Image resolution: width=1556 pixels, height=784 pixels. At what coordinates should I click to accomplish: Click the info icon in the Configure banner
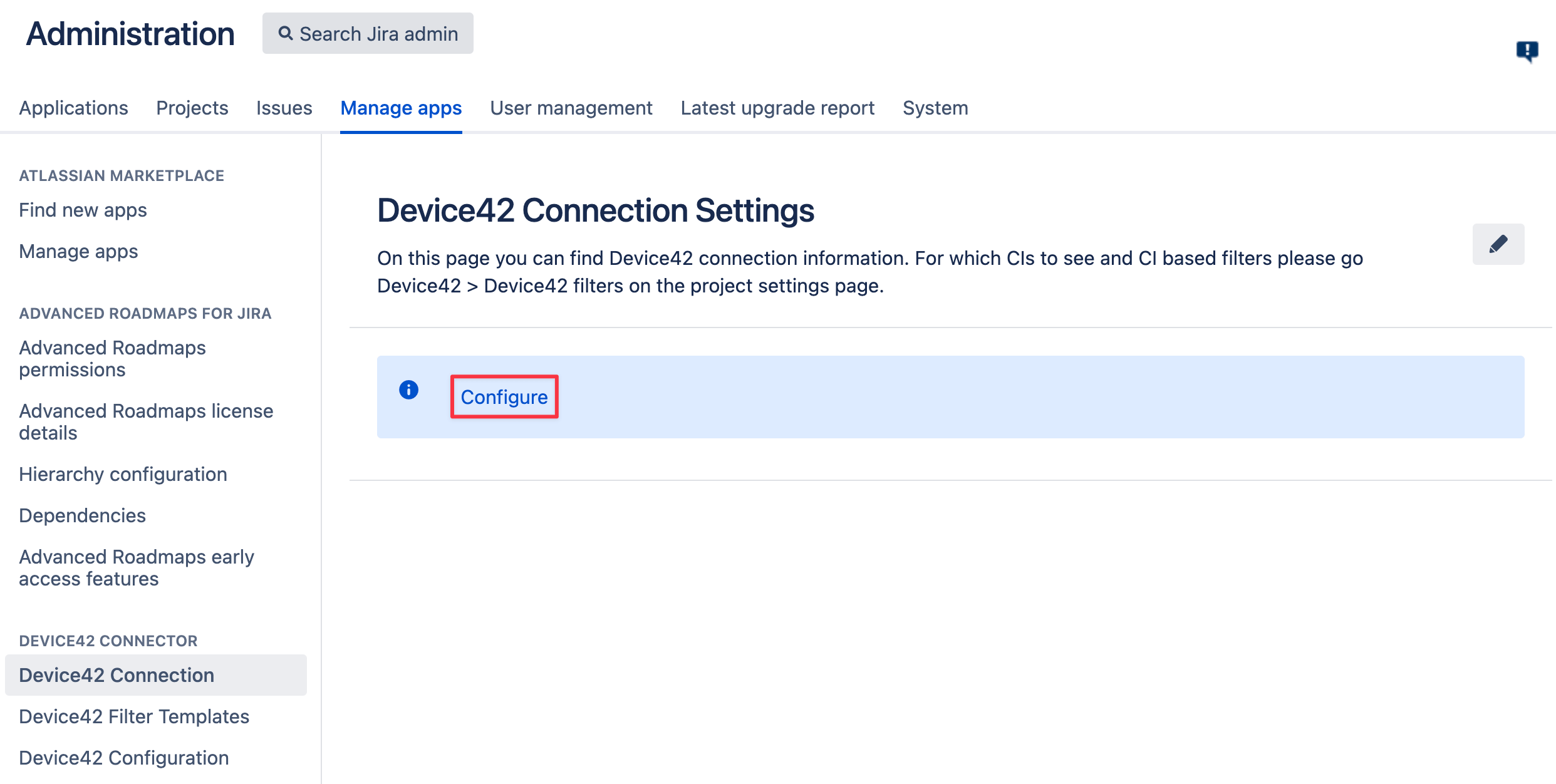click(409, 389)
